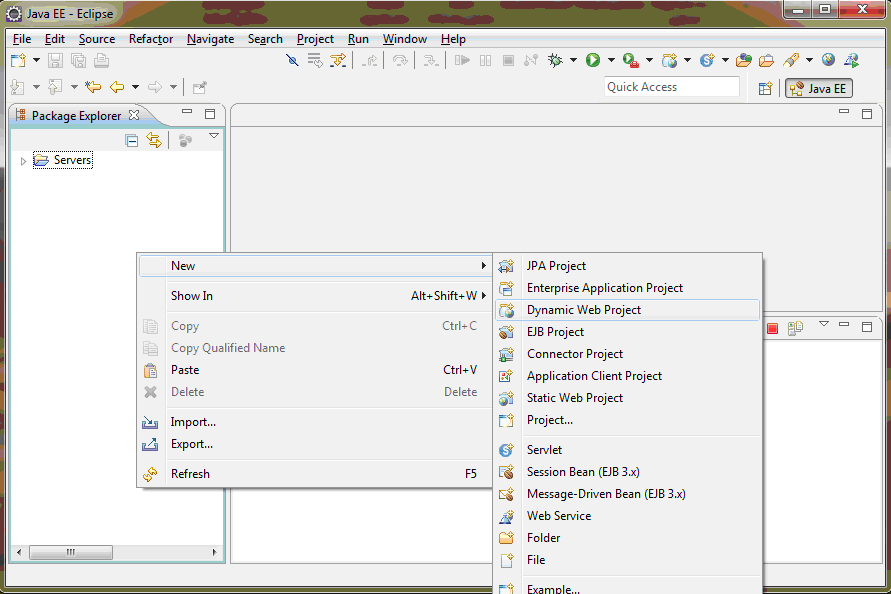
Task: Open the Refactor menu
Action: pos(151,39)
